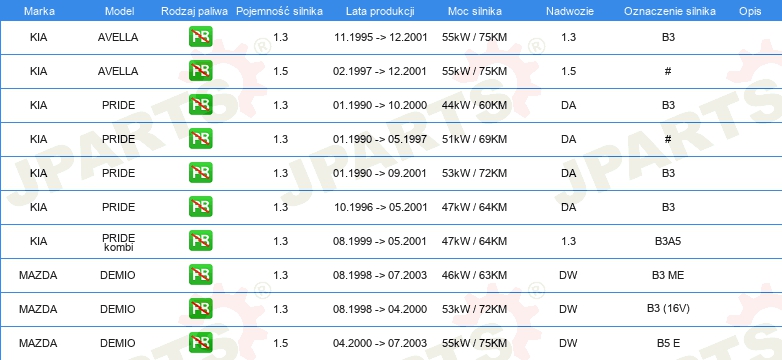Click the fuel icon in the PRIDE kombi row
This screenshot has height=360, width=782.
(200, 241)
